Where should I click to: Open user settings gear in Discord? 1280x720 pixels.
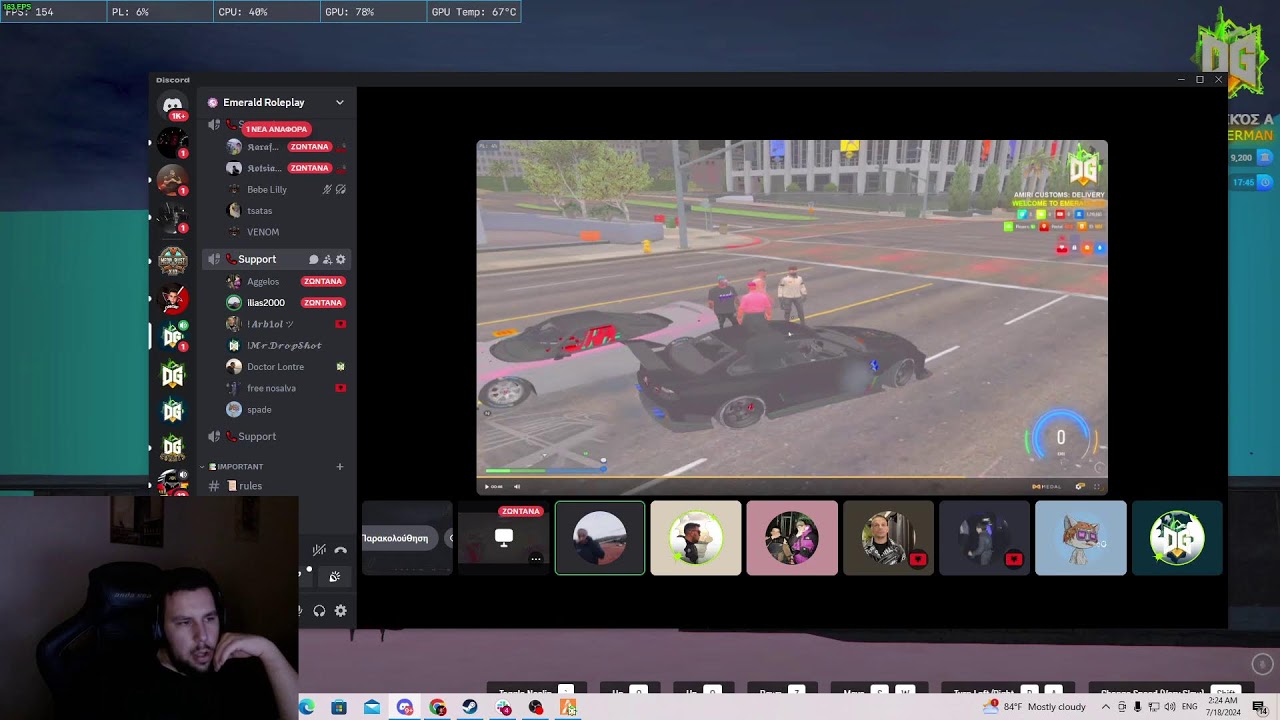(341, 611)
